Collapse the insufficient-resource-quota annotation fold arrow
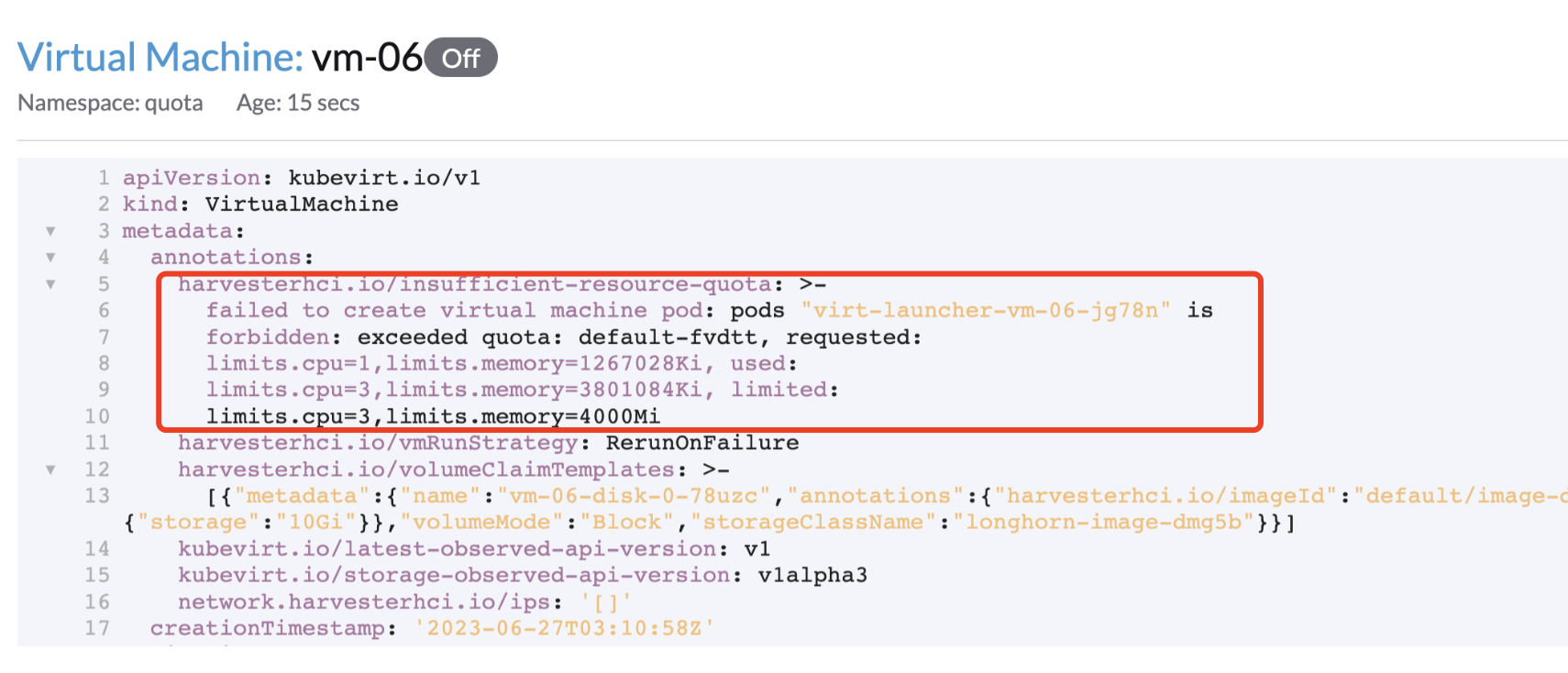 [50, 284]
